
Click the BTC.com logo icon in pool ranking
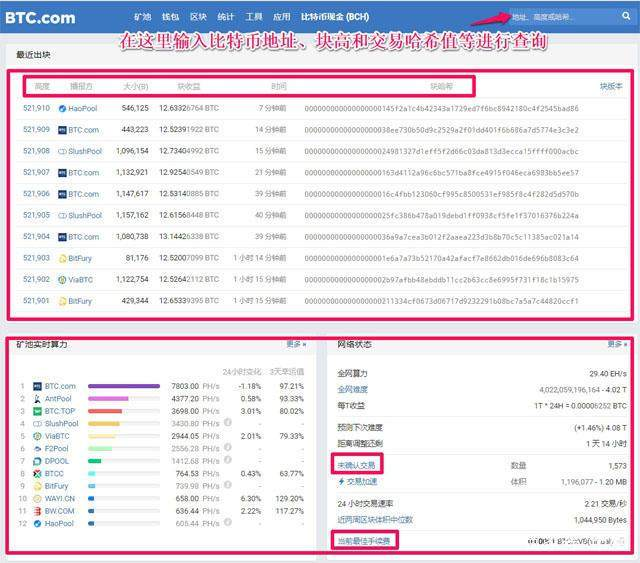[x=37, y=386]
